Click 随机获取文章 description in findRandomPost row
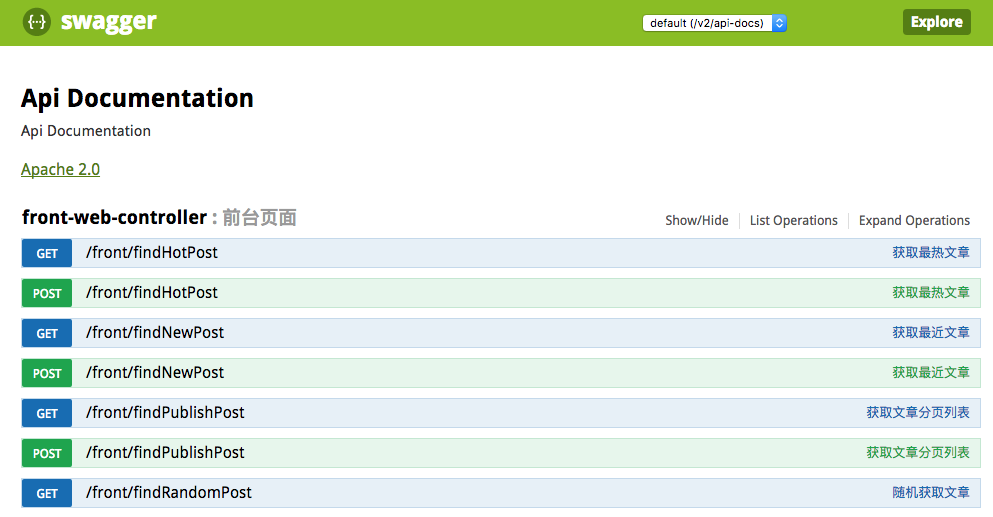 (931, 492)
